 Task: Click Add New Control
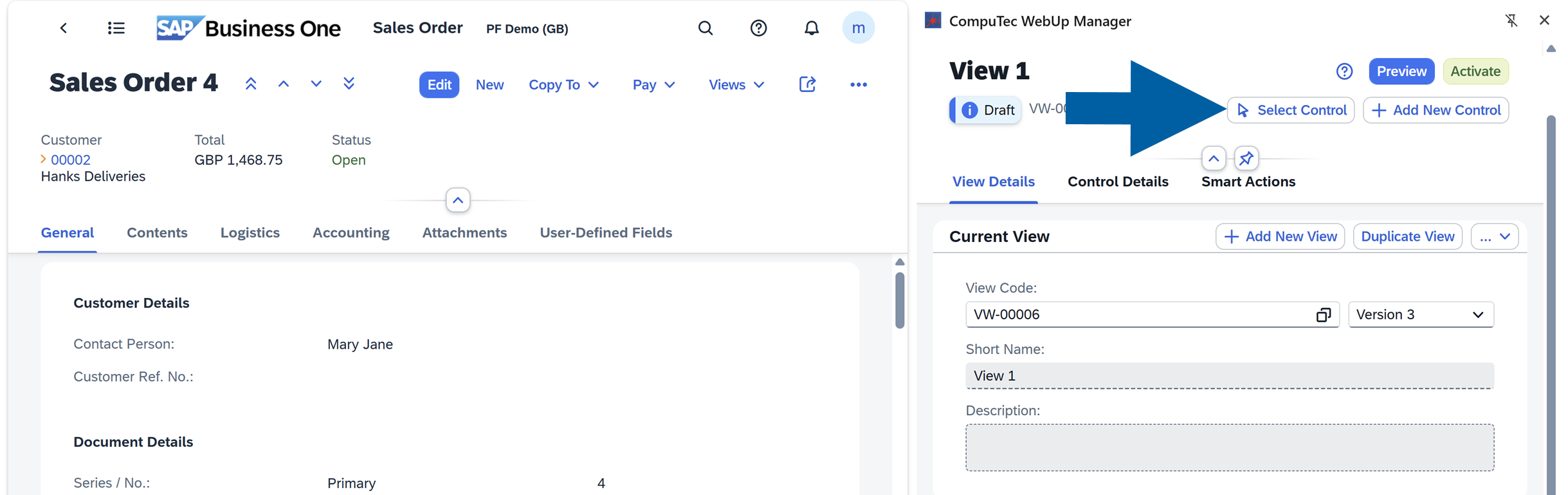1436,110
